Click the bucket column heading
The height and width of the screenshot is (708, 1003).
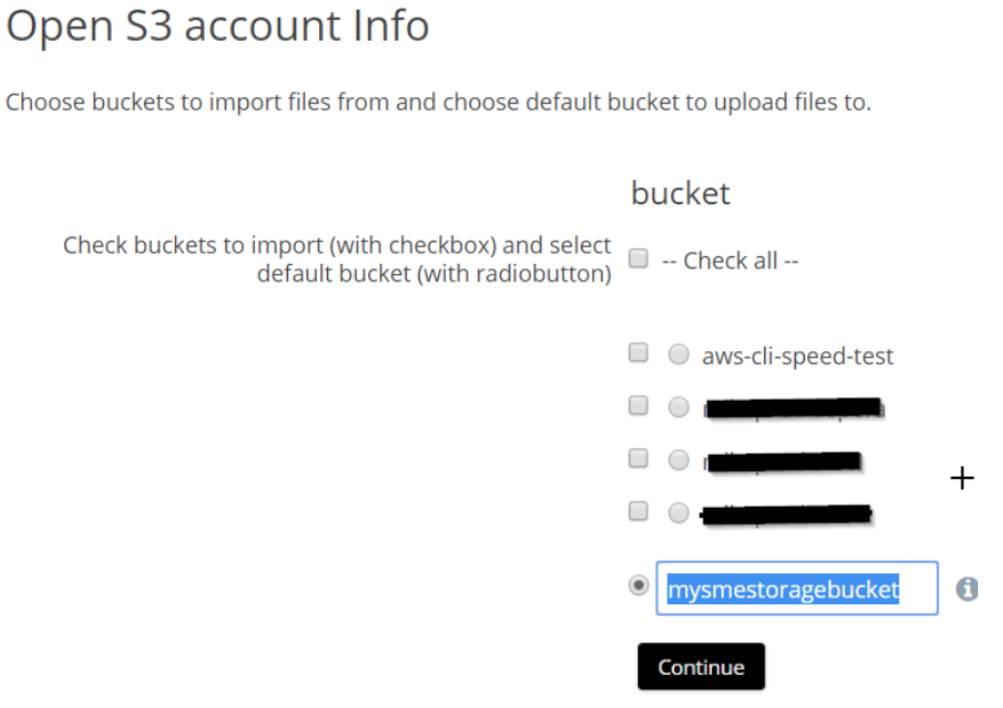point(680,193)
